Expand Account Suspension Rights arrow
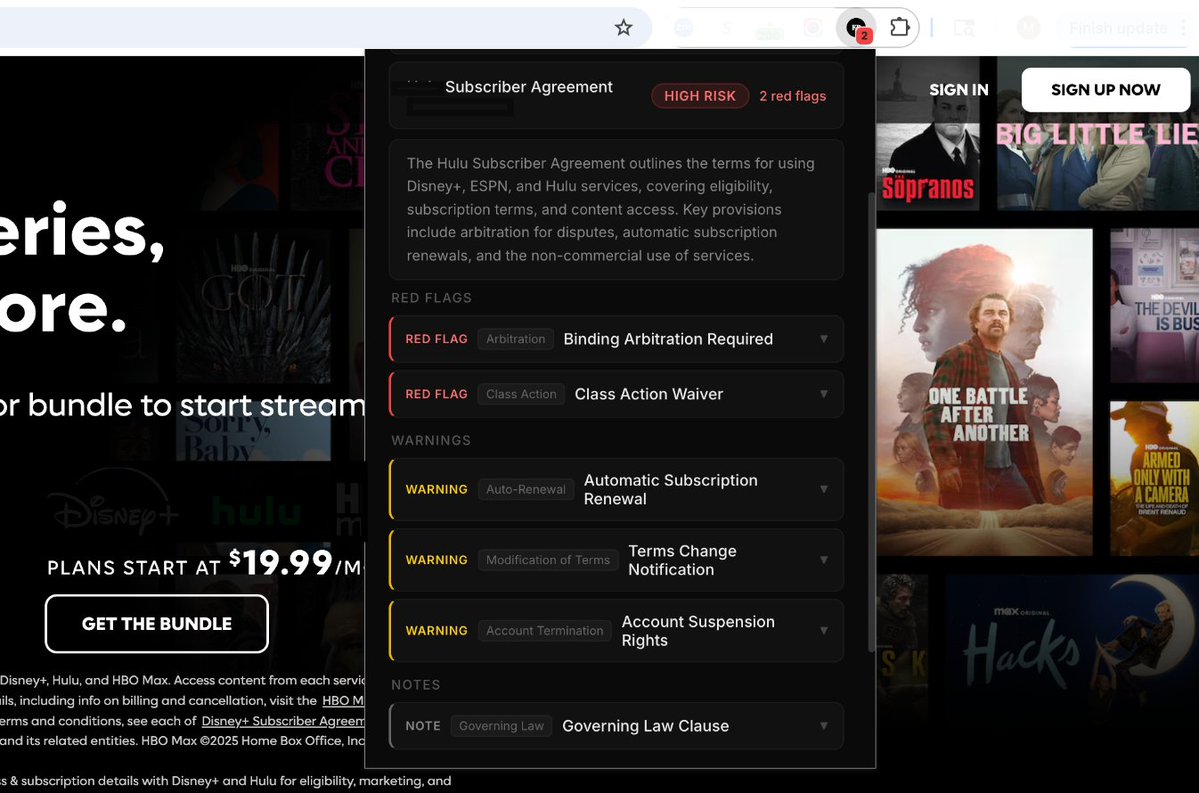This screenshot has width=1199, height=793. coord(824,631)
